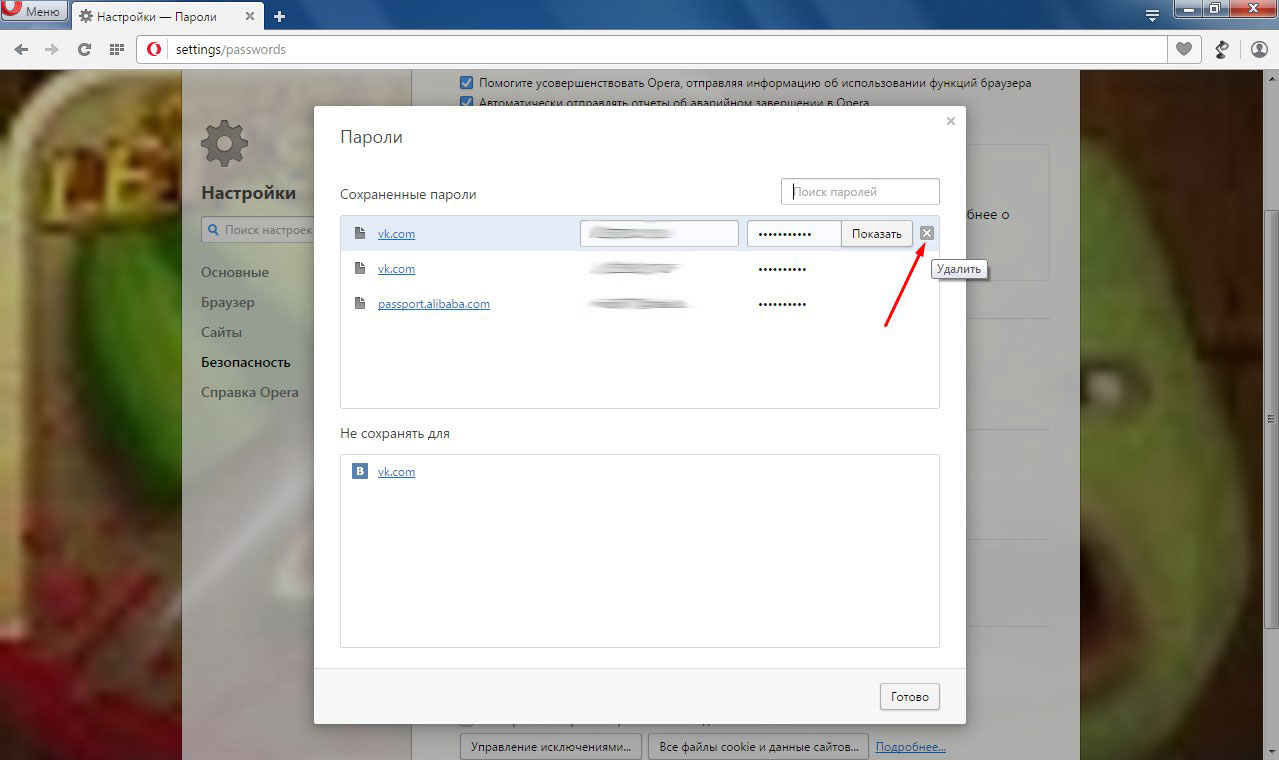Delete the selected vk.com saved password

(x=926, y=233)
